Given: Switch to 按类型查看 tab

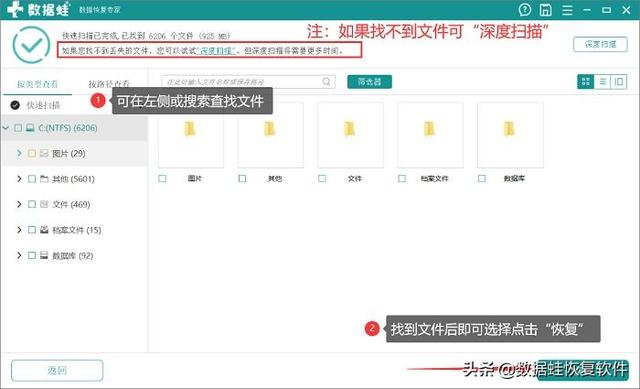Looking at the screenshot, I should 37,84.
